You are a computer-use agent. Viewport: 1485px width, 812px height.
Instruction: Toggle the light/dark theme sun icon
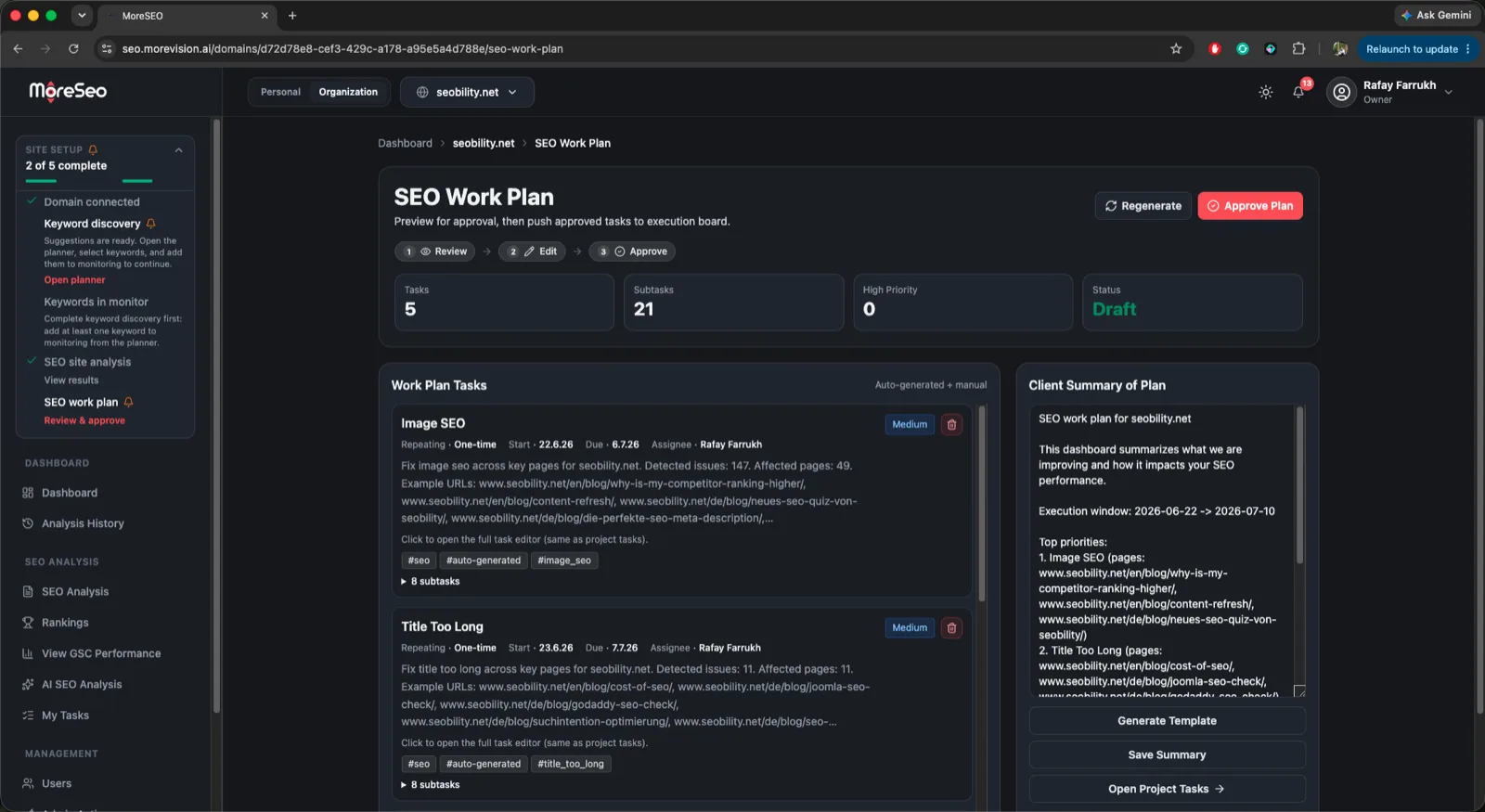pos(1265,92)
